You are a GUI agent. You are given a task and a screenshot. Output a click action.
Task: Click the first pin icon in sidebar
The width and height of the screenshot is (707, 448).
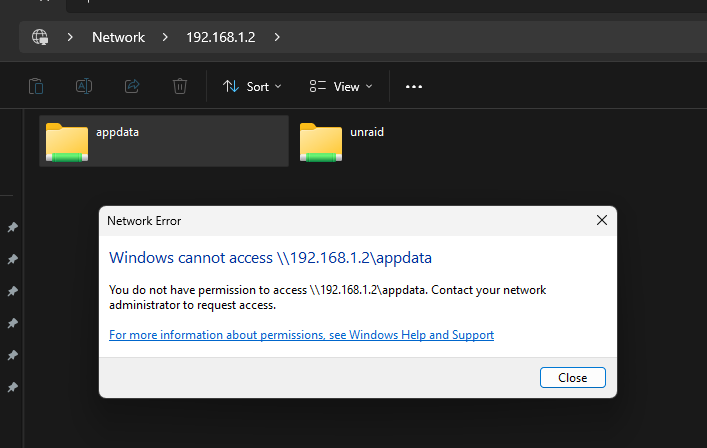(x=13, y=227)
